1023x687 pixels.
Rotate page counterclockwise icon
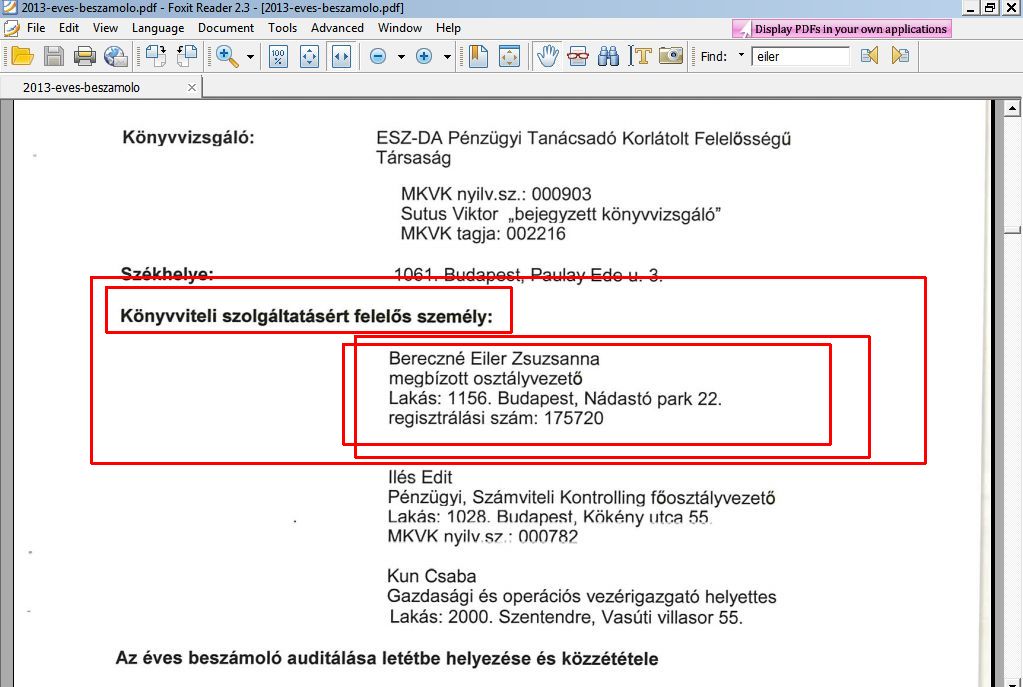click(187, 56)
